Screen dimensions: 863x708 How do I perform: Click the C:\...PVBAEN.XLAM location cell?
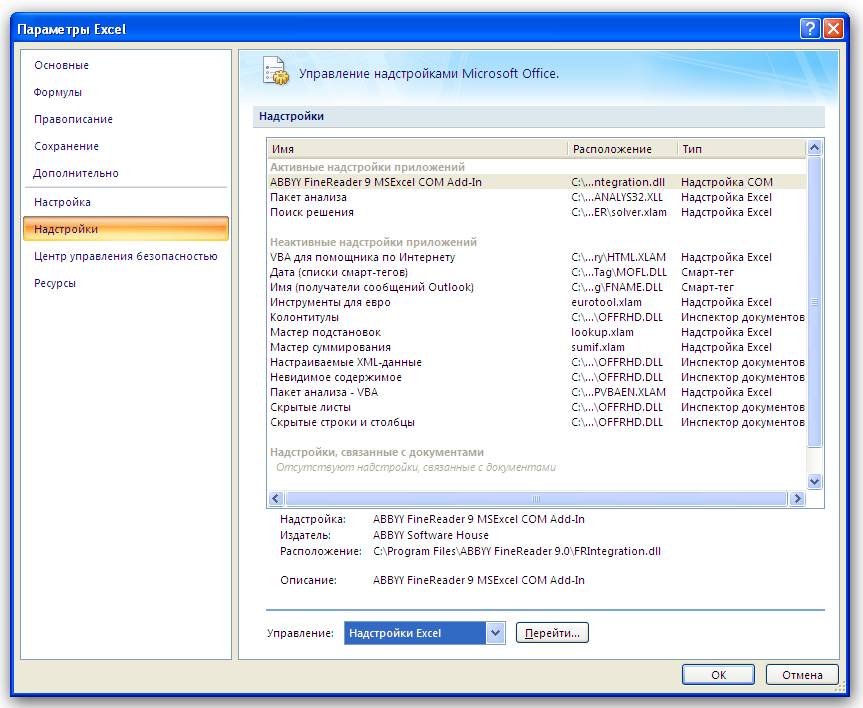618,392
